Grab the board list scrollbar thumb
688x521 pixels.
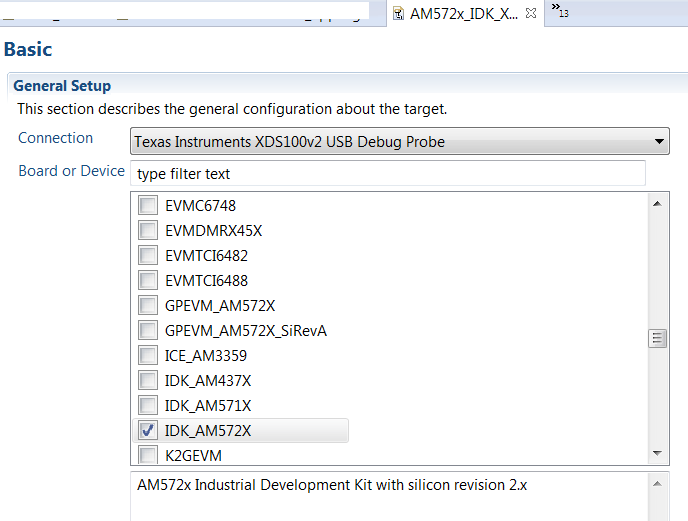[x=658, y=338]
